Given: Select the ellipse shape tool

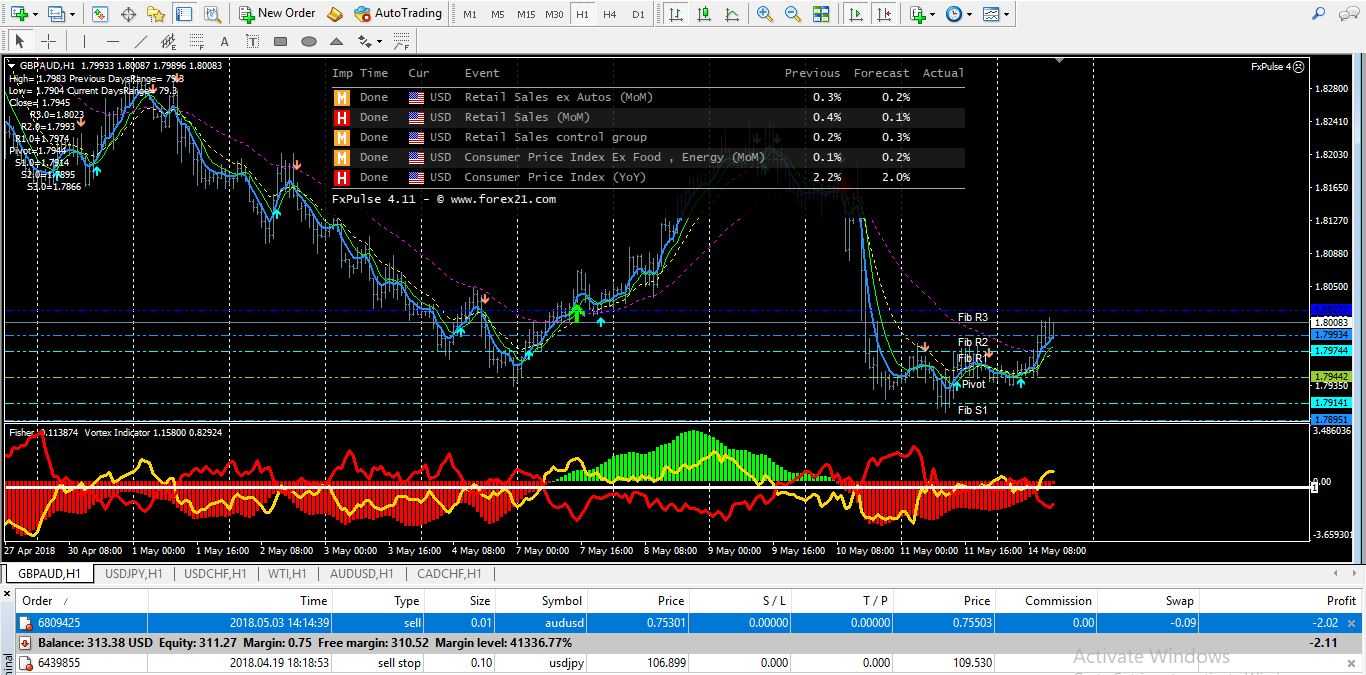Looking at the screenshot, I should click(309, 41).
